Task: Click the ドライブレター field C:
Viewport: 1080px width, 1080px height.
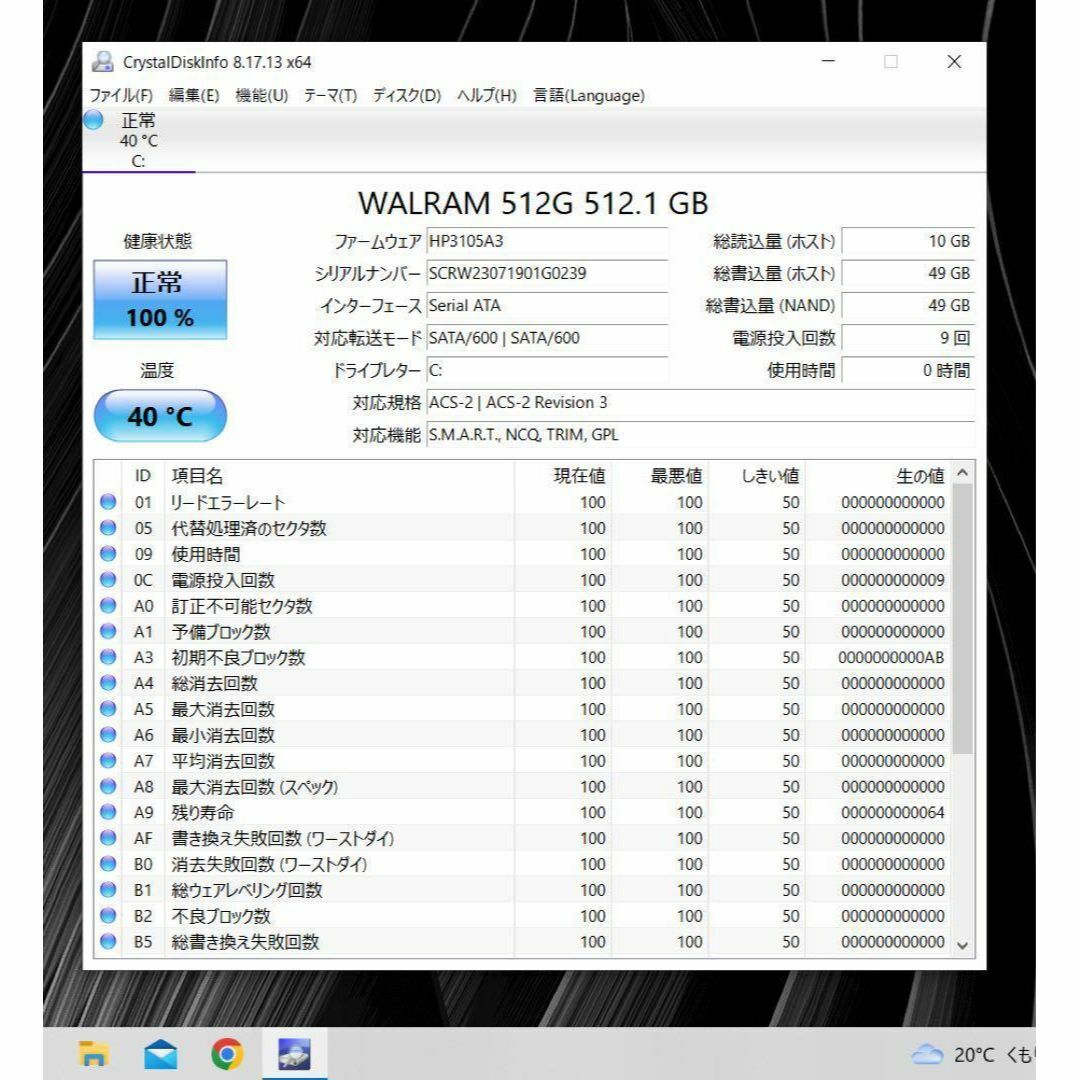Action: pos(547,371)
